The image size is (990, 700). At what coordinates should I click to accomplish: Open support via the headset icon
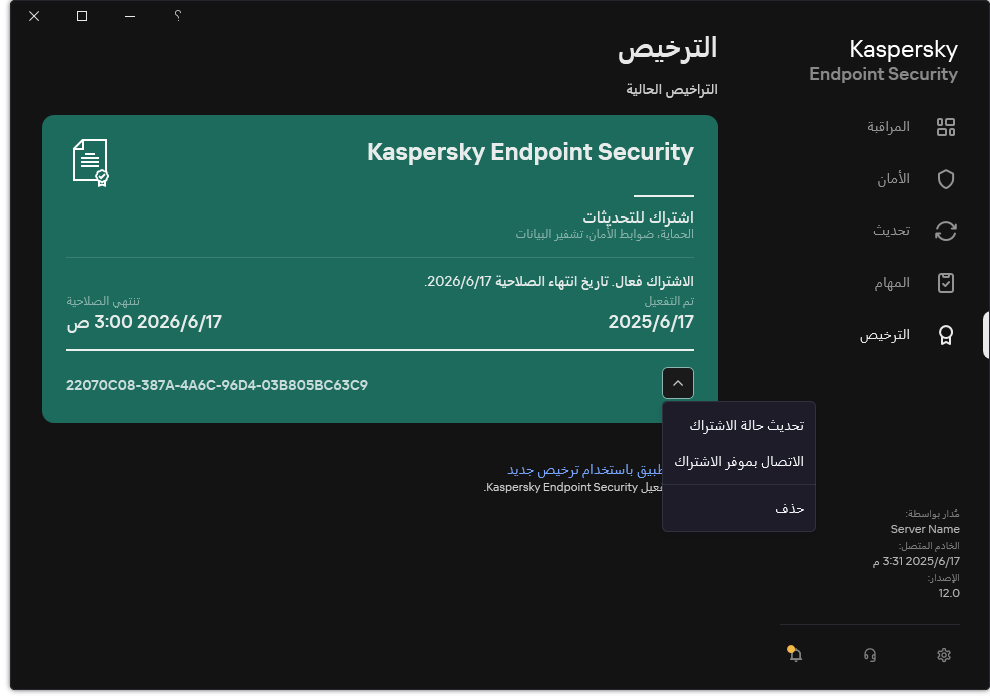coord(869,655)
